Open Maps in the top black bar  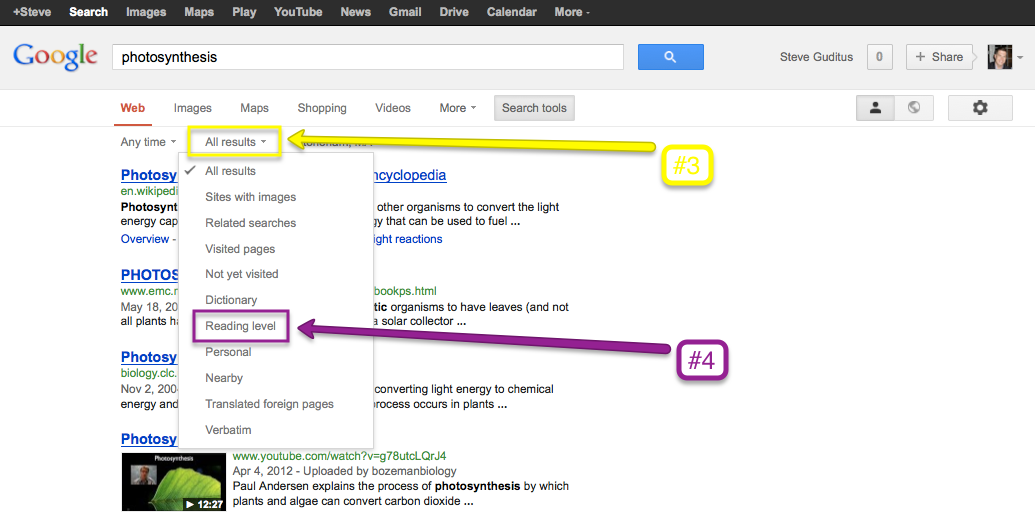(199, 12)
